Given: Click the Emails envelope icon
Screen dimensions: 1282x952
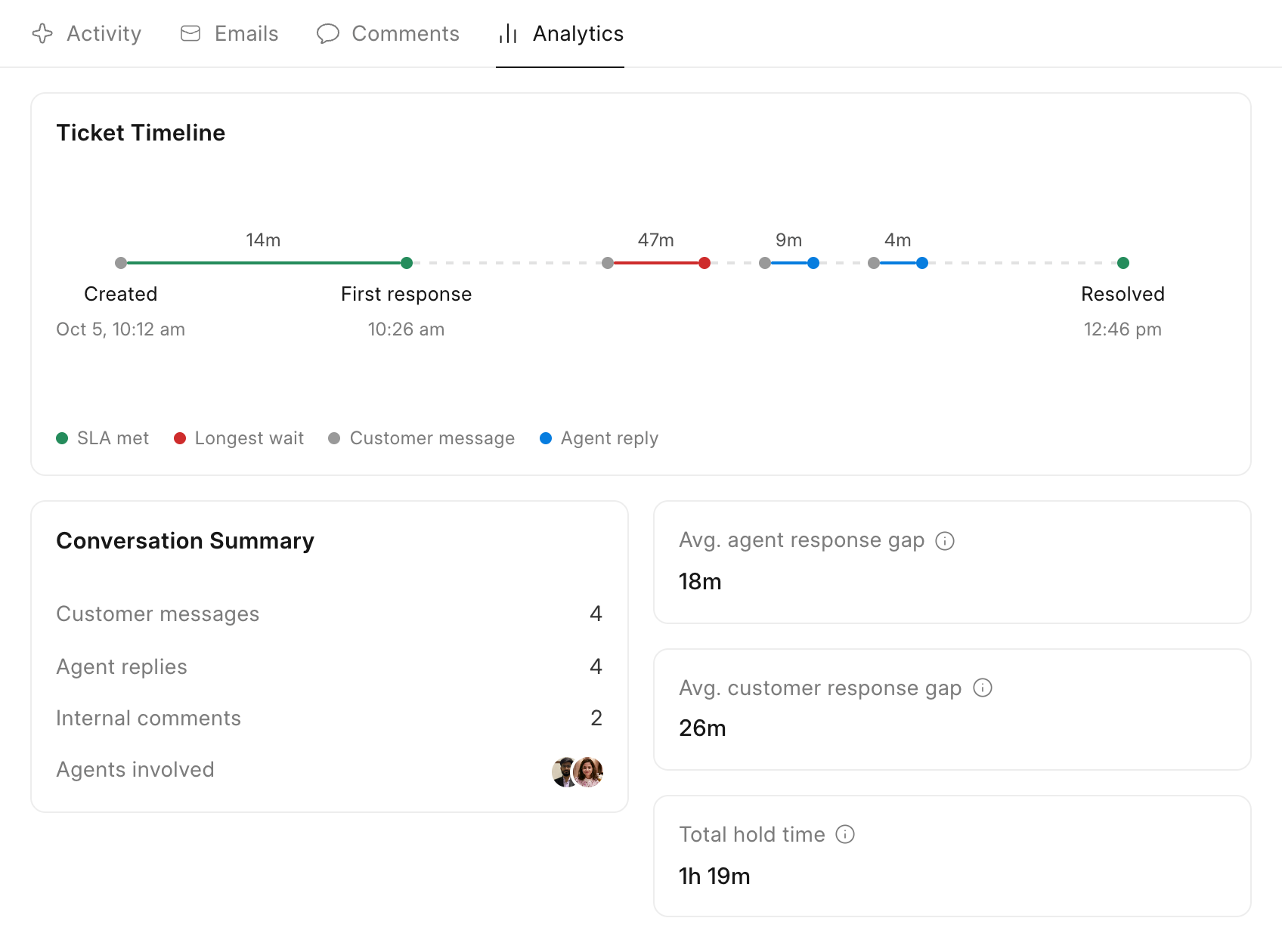Looking at the screenshot, I should [190, 33].
